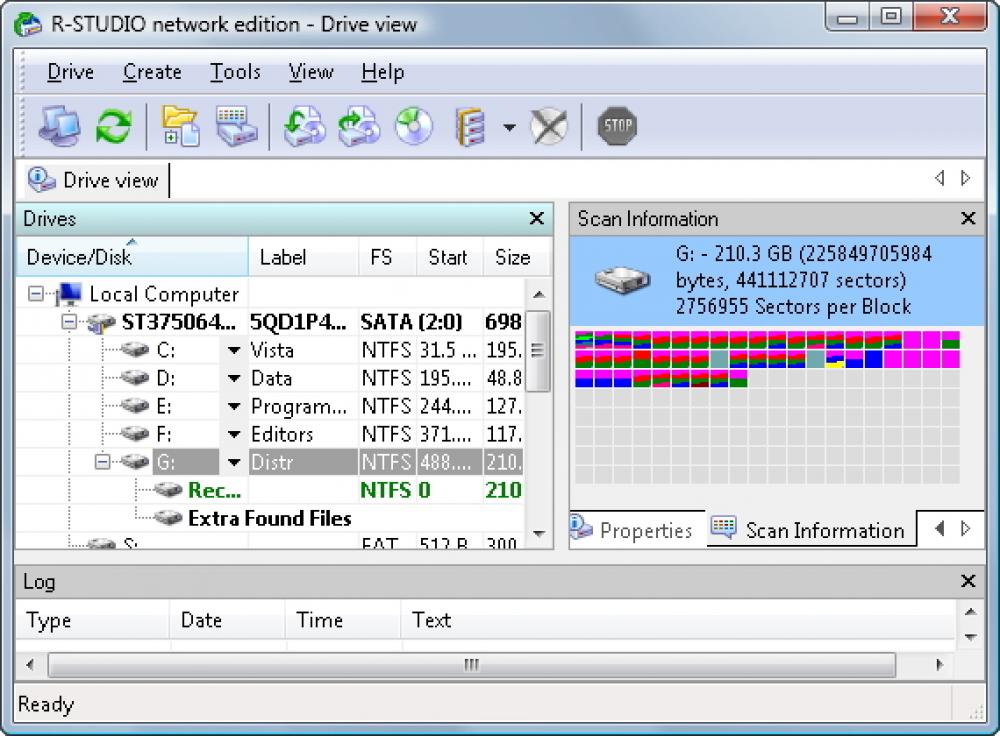Close the Log panel
The height and width of the screenshot is (736, 1000).
coord(968,581)
